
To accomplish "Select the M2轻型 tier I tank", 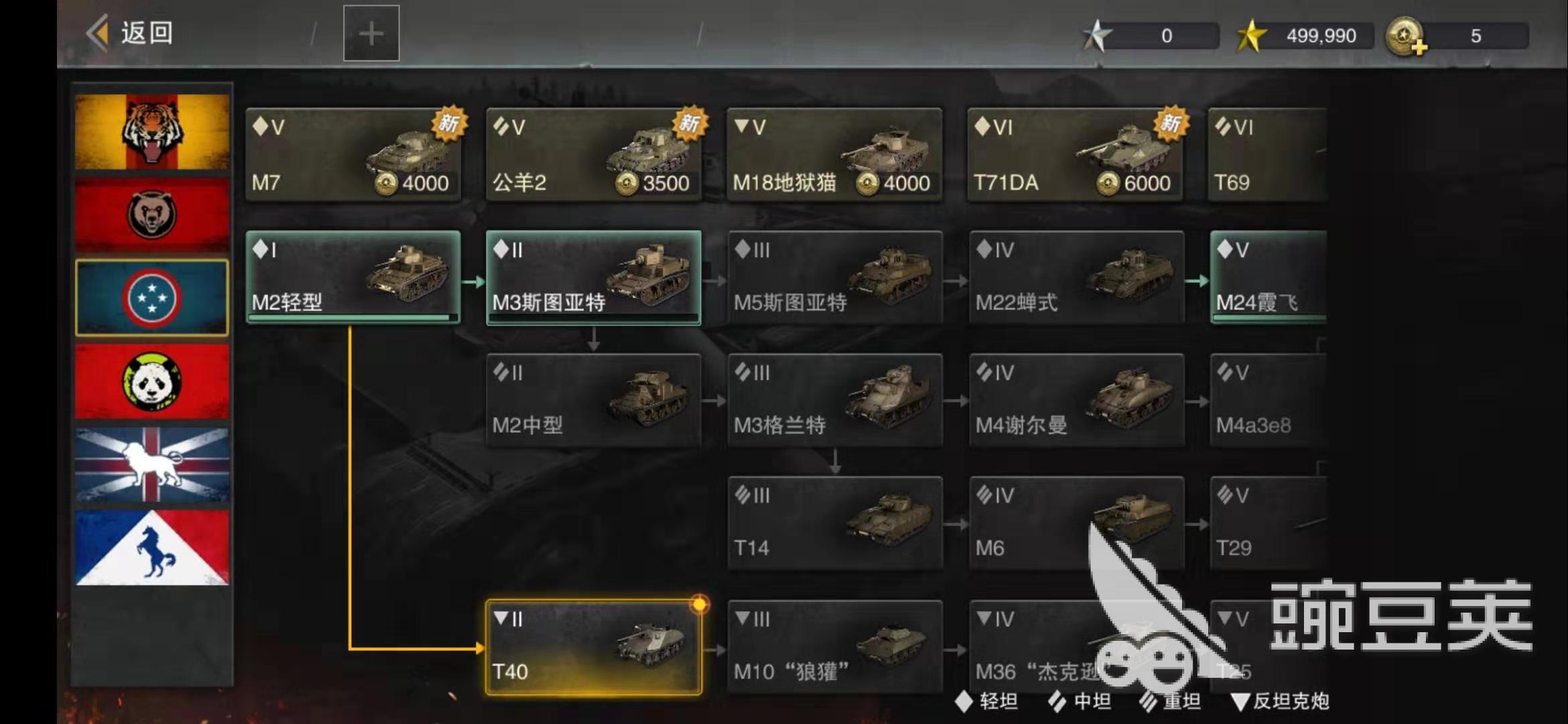I will coord(353,278).
